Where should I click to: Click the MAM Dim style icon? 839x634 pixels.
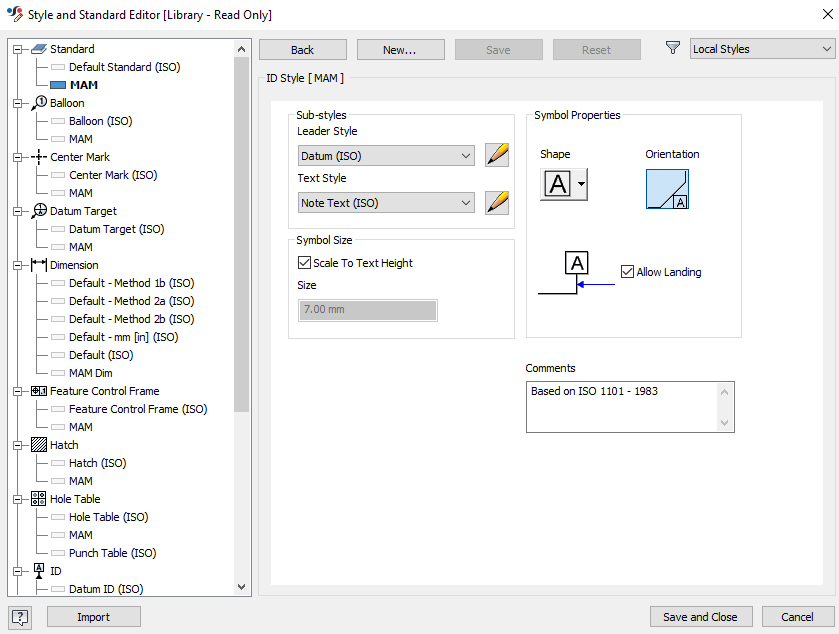(x=58, y=373)
